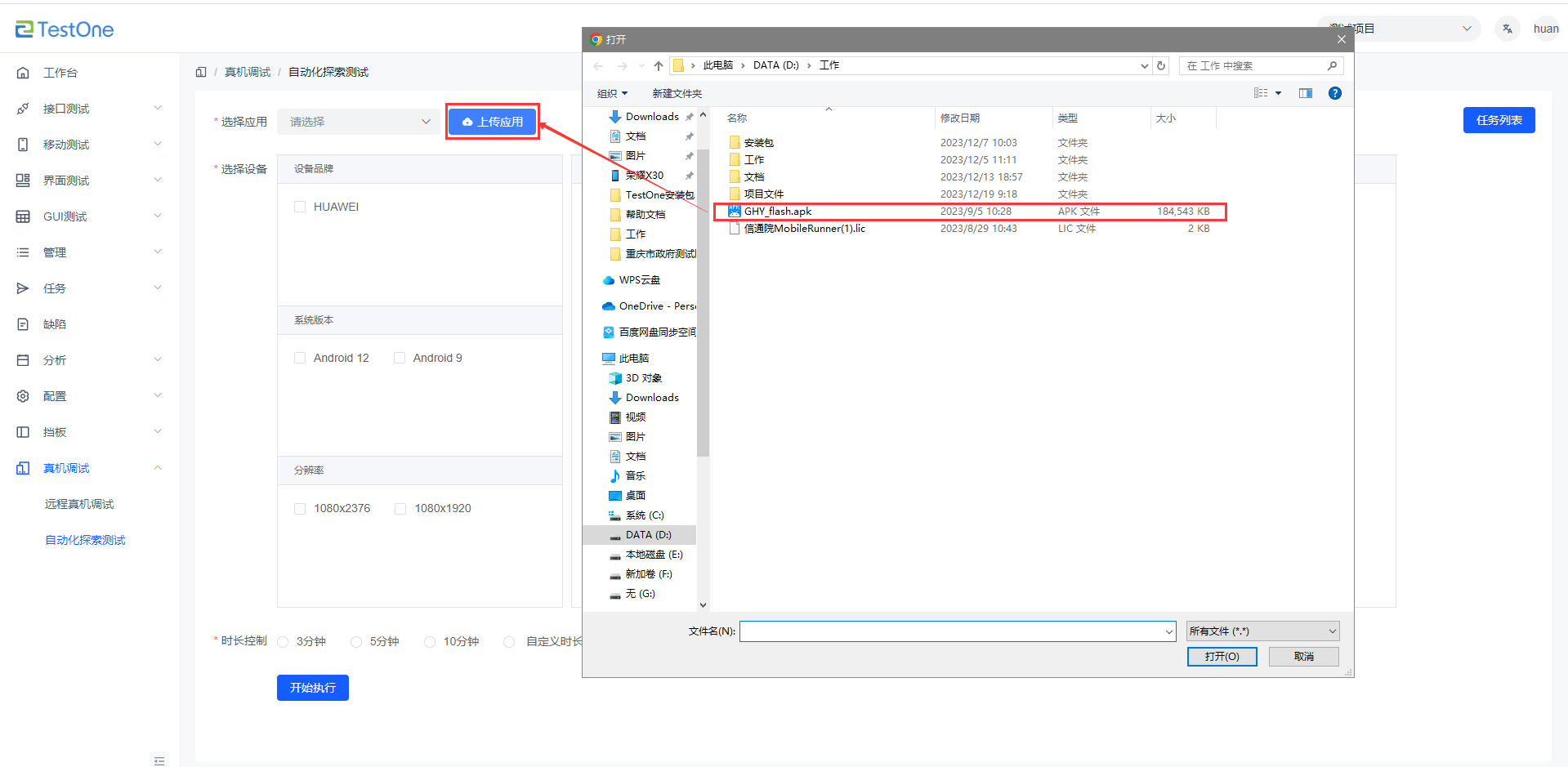
Task: Click the language translate icon in header
Action: (1507, 29)
